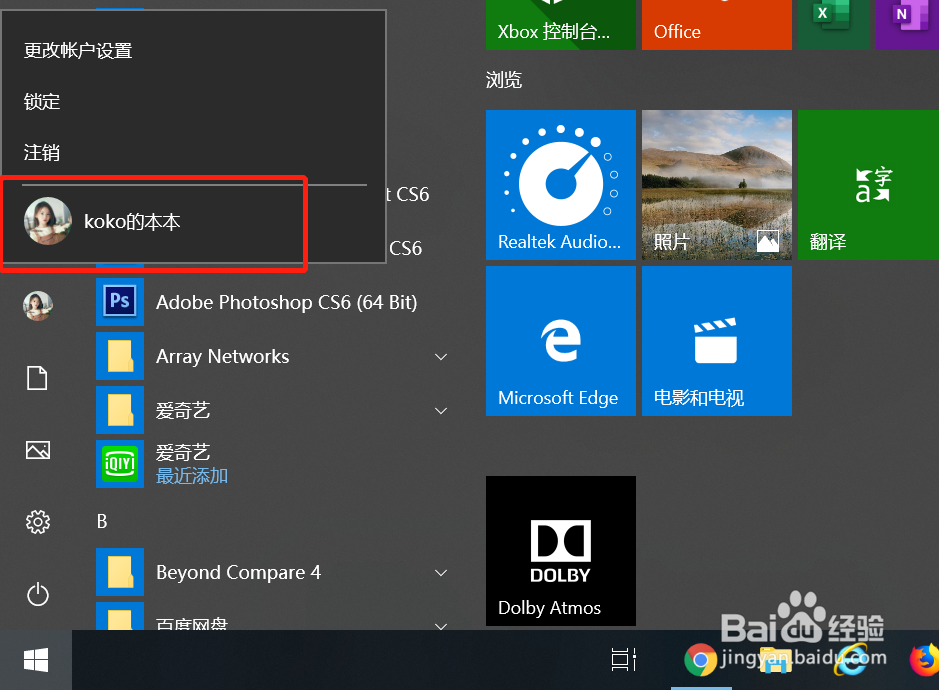Click the 浏览 group heading
This screenshot has width=939, height=690.
pos(504,80)
